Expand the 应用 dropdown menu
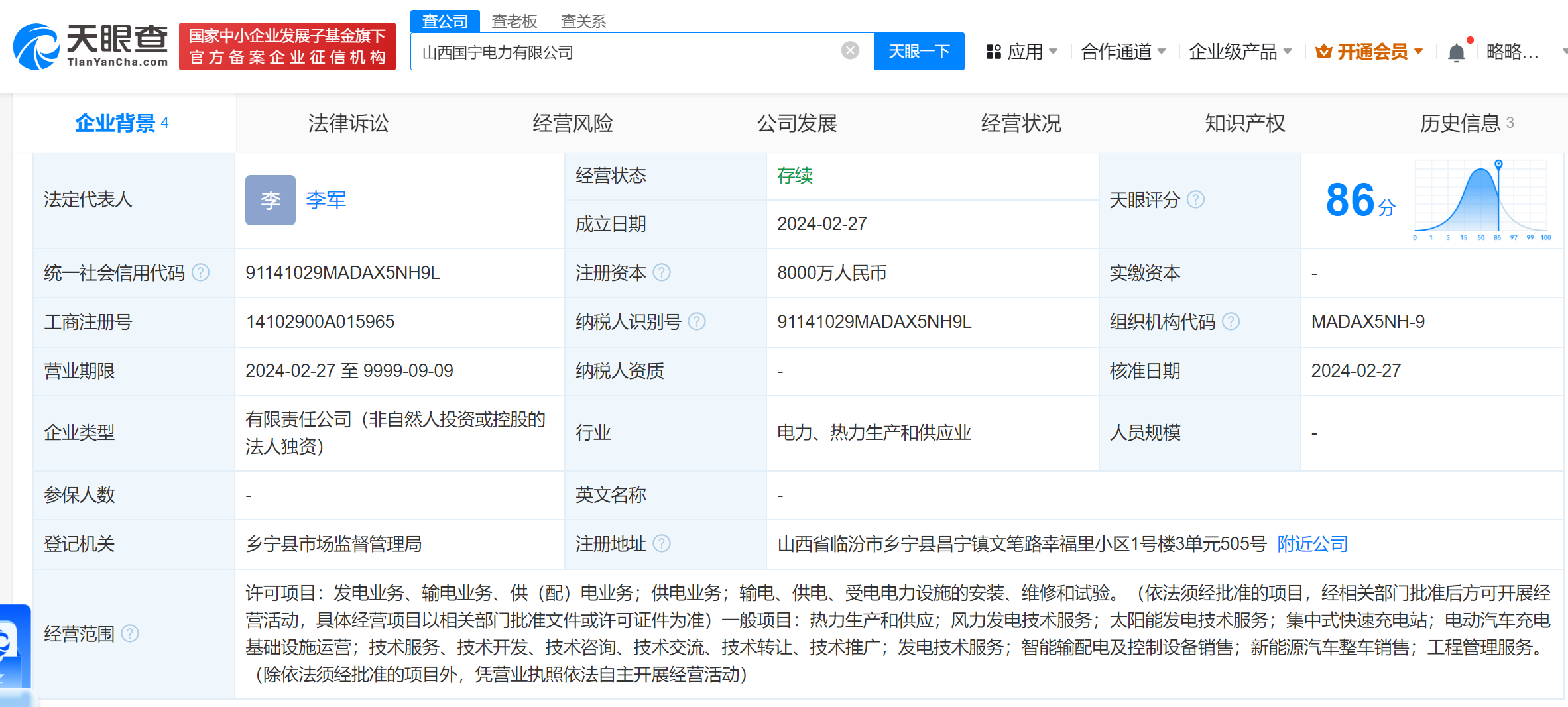Image resolution: width=1568 pixels, height=707 pixels. point(1022,52)
